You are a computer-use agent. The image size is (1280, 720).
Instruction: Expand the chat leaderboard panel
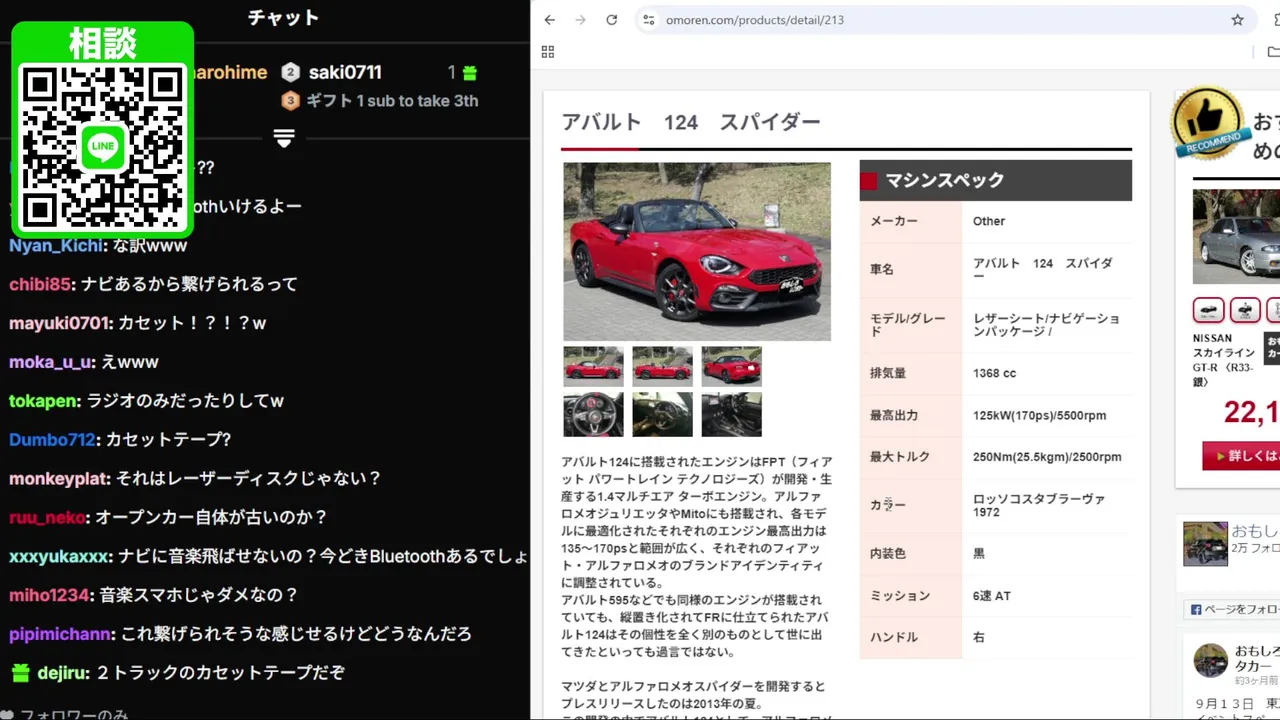tap(284, 138)
